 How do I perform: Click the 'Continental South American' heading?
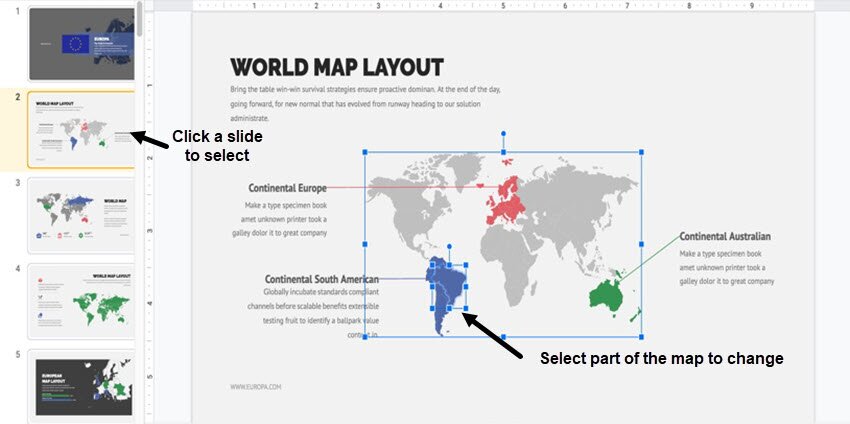321,279
